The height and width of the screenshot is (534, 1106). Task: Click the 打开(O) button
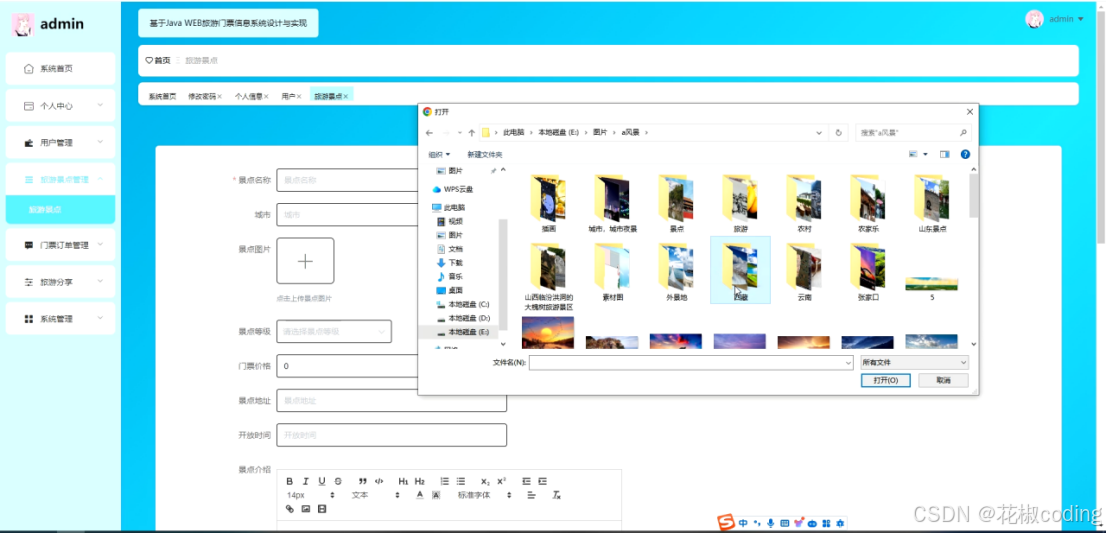point(886,380)
